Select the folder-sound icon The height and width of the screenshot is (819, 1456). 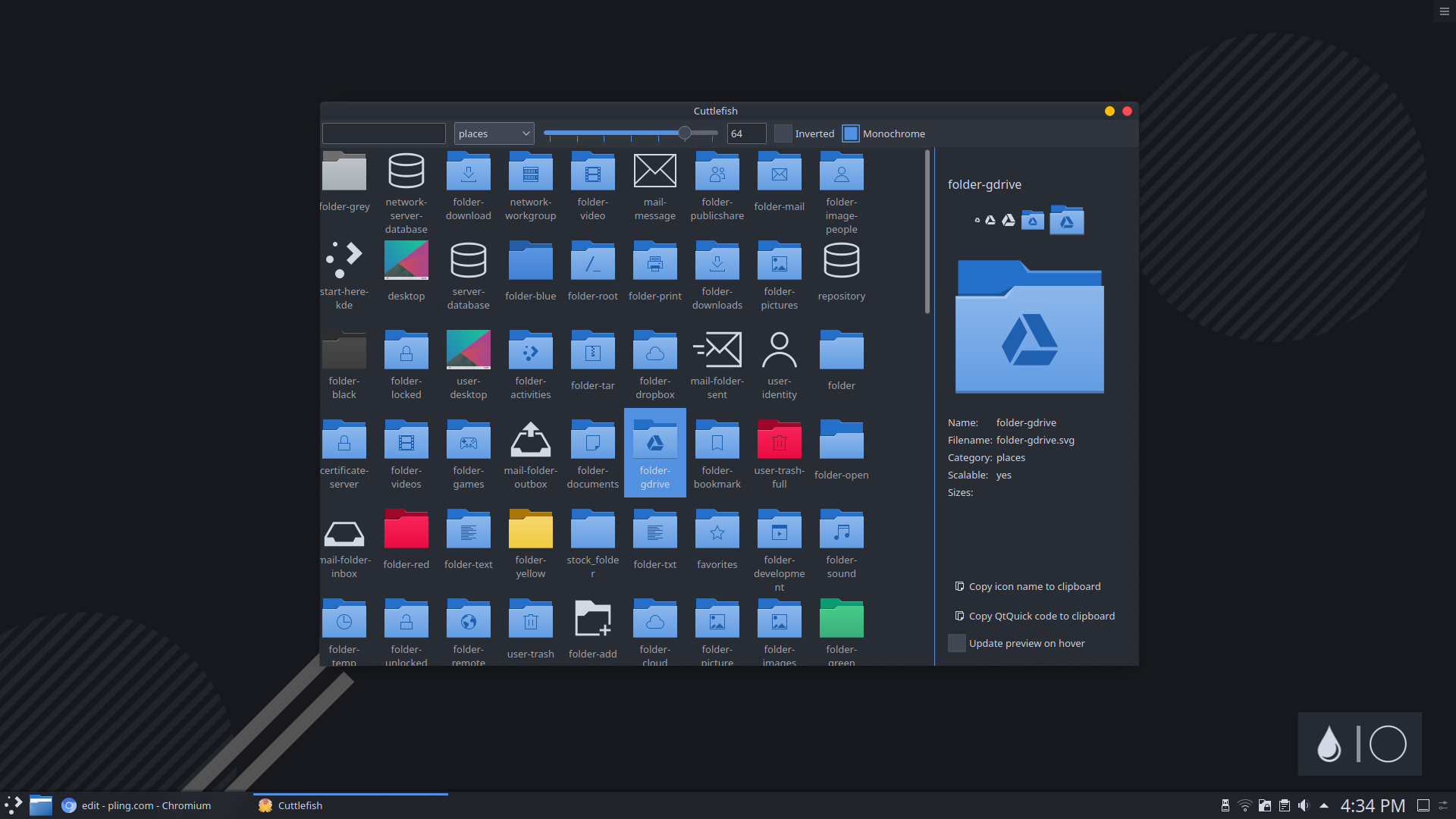[842, 529]
